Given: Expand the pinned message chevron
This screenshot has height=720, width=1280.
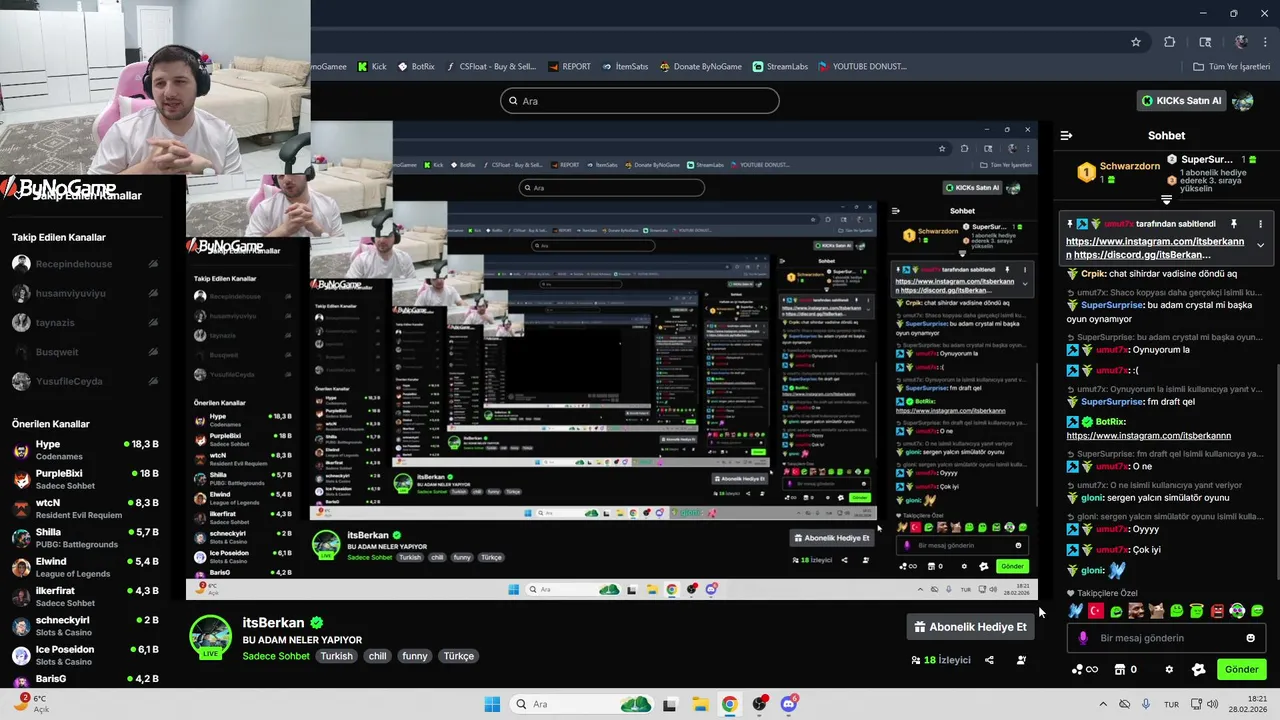Looking at the screenshot, I should point(1260,245).
